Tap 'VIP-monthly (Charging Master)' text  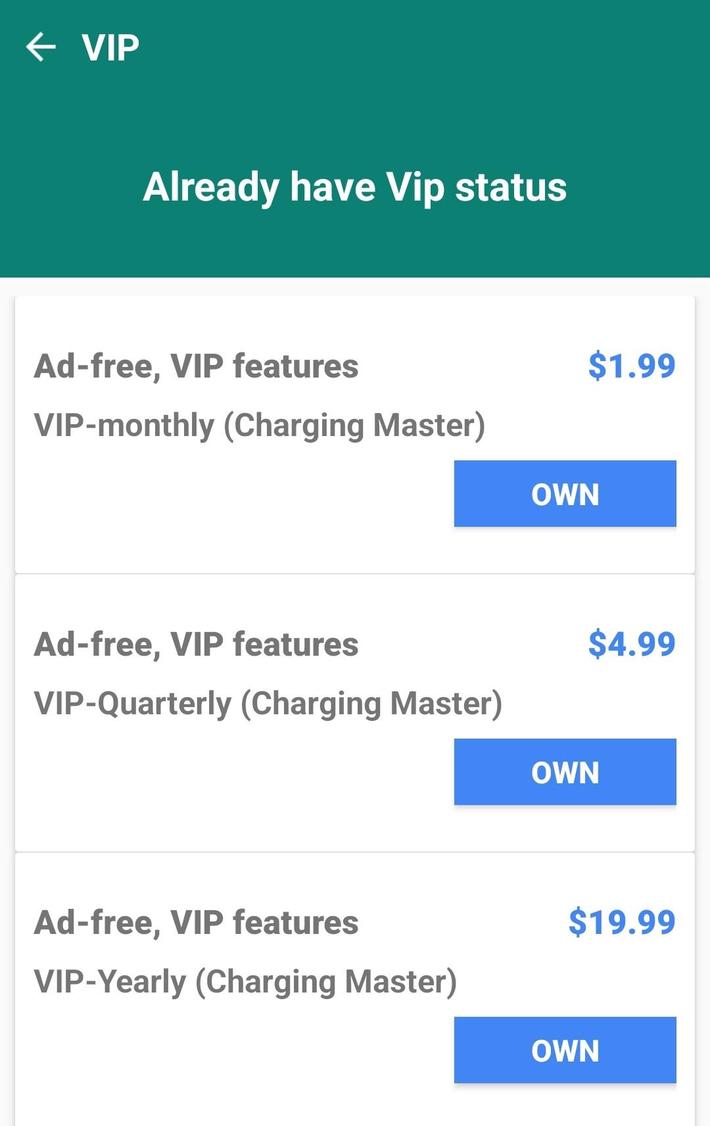[x=259, y=425]
